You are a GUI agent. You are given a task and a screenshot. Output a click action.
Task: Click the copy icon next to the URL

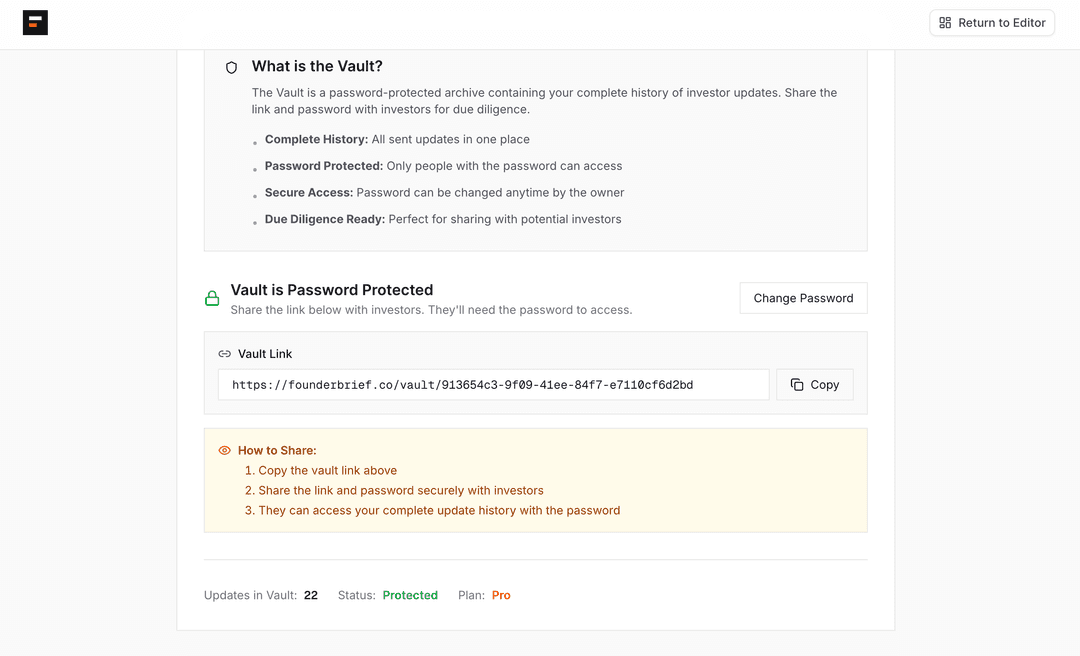point(797,385)
